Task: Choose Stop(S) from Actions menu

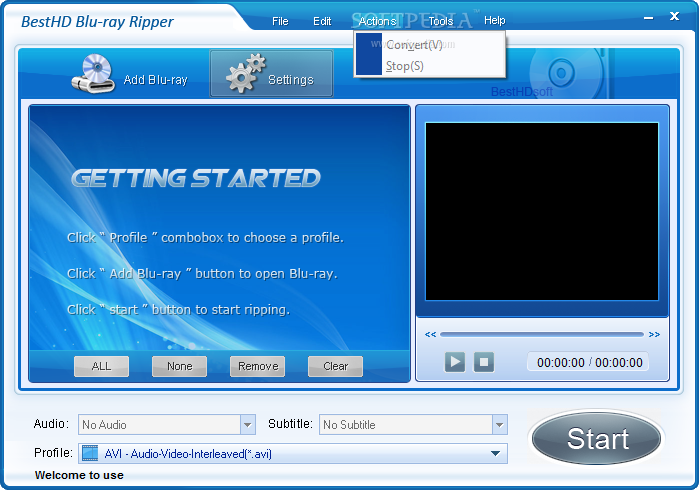Action: (x=430, y=66)
